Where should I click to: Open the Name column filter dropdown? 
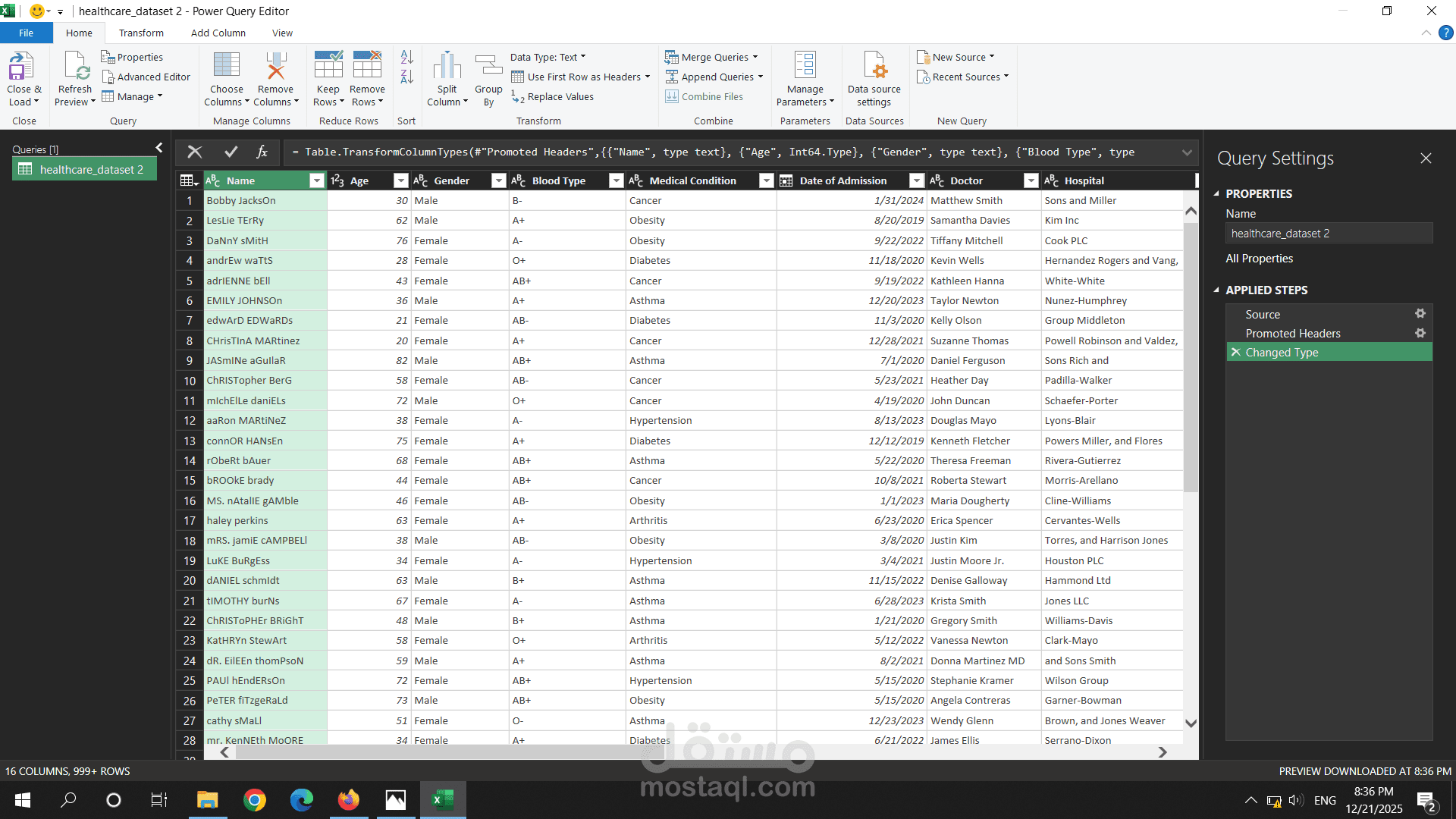pos(316,180)
